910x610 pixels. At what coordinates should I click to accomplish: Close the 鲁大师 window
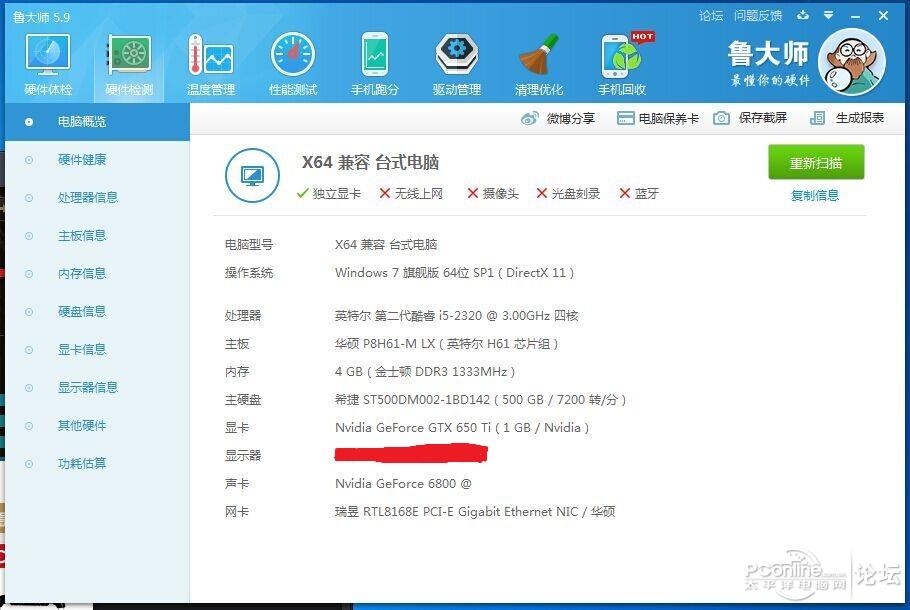(x=883, y=16)
